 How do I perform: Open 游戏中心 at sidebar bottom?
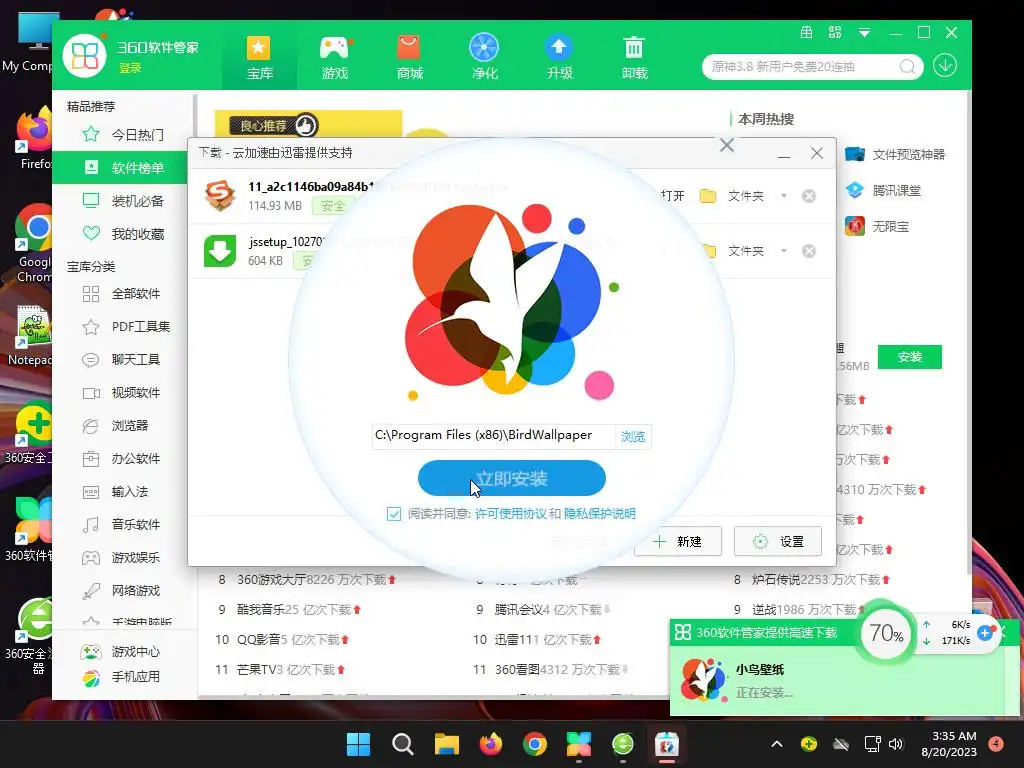pyautogui.click(x=121, y=651)
